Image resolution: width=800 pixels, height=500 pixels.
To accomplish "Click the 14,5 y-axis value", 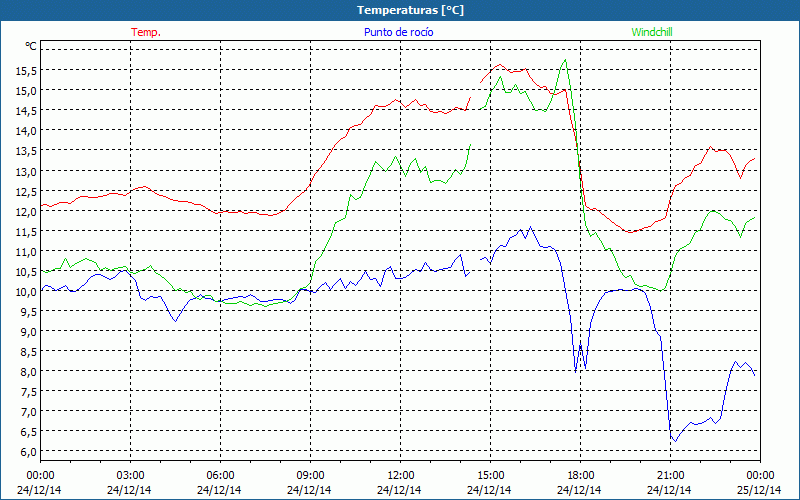I will (27, 111).
